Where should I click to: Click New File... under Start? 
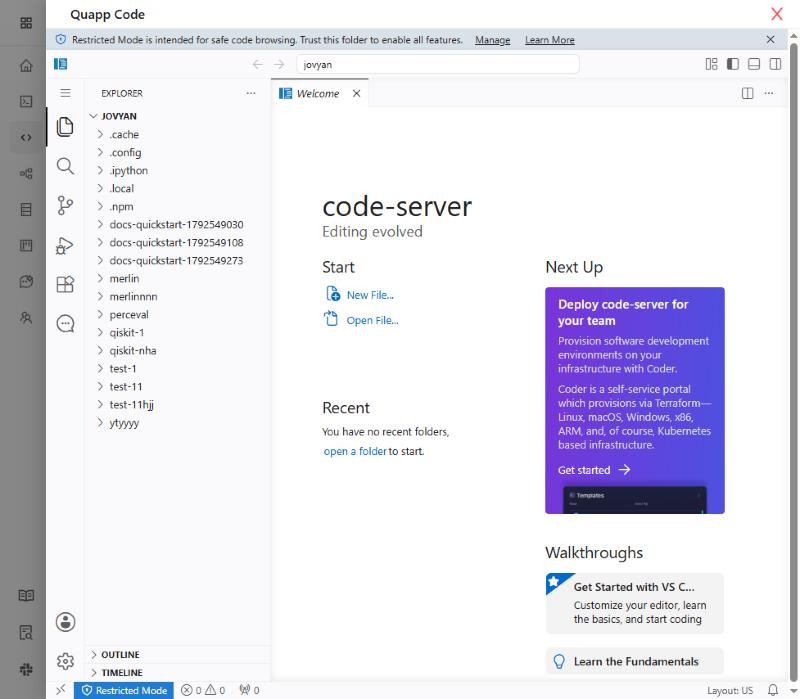click(360, 294)
